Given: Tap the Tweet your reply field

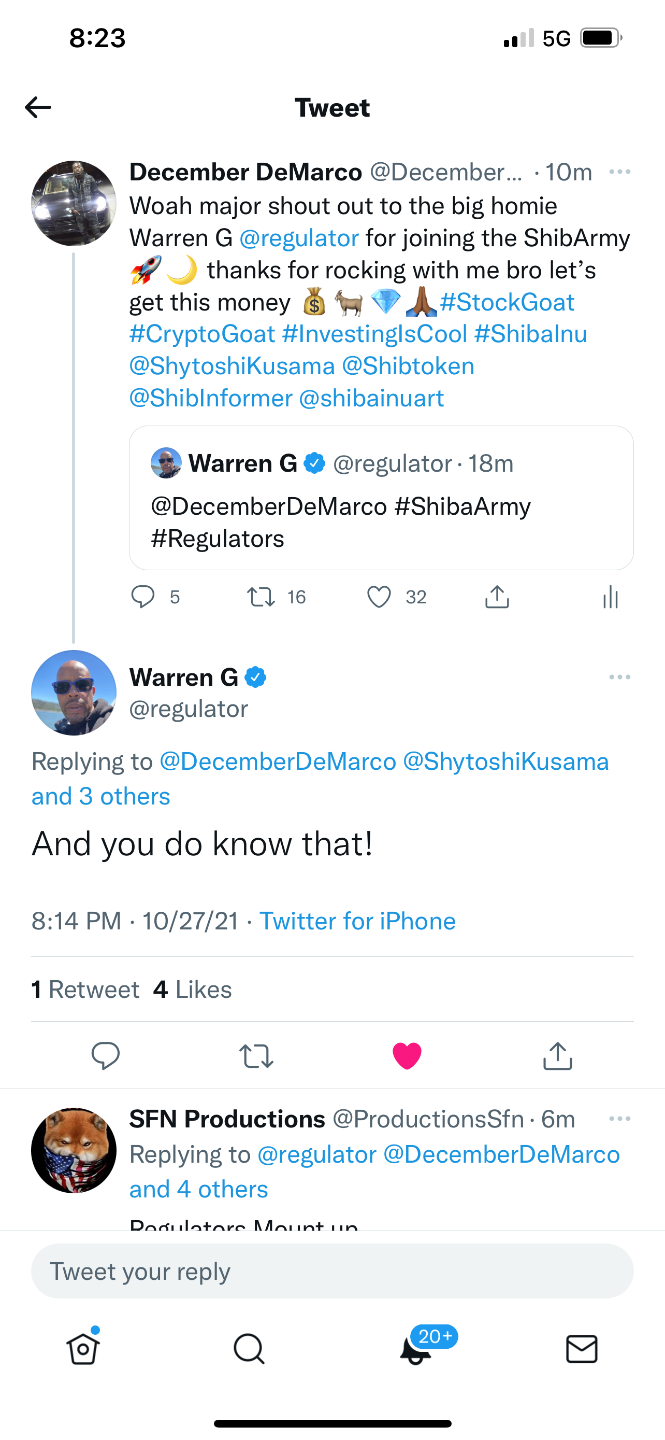Looking at the screenshot, I should [x=332, y=1272].
